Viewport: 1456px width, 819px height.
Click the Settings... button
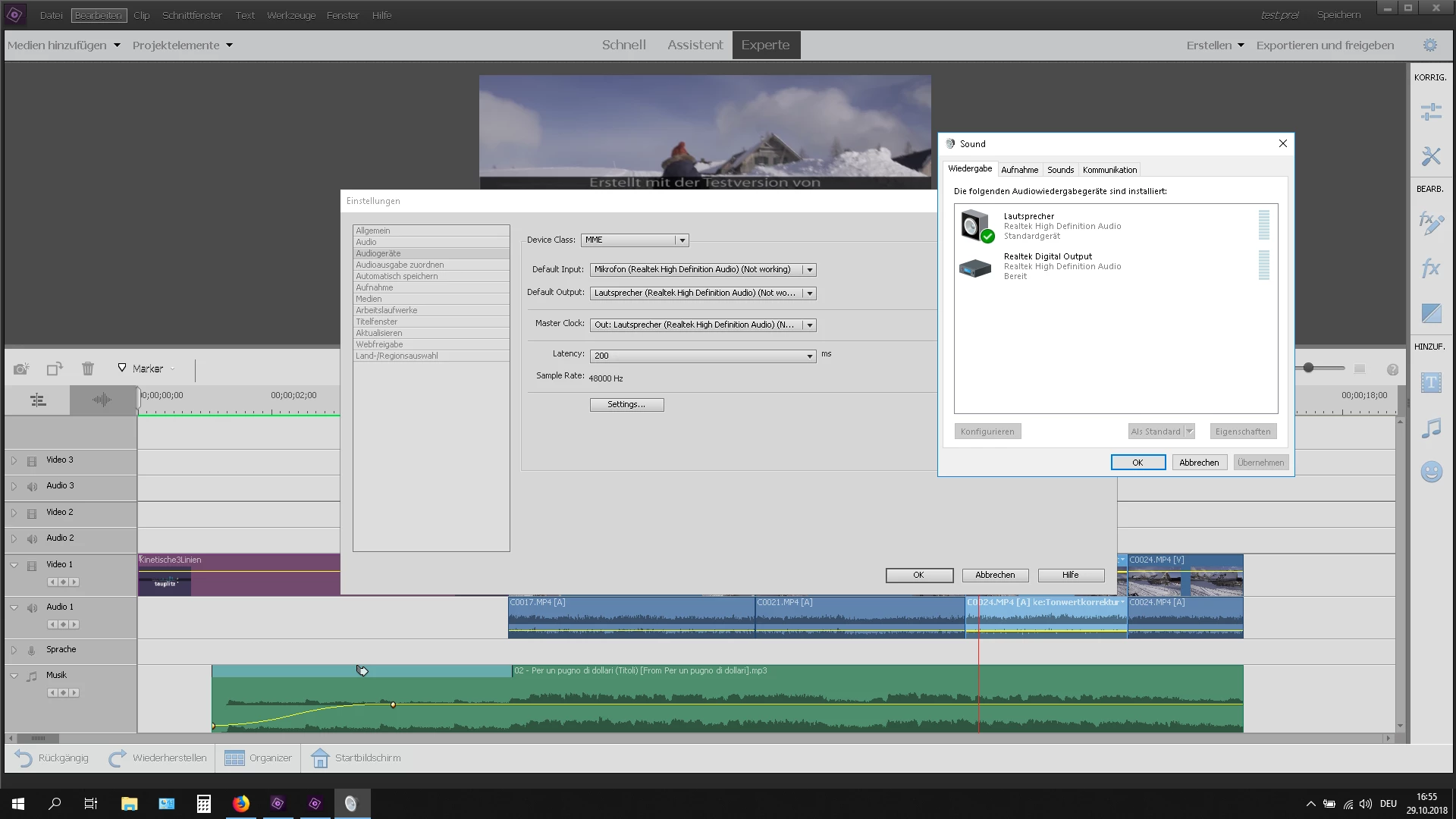point(626,405)
